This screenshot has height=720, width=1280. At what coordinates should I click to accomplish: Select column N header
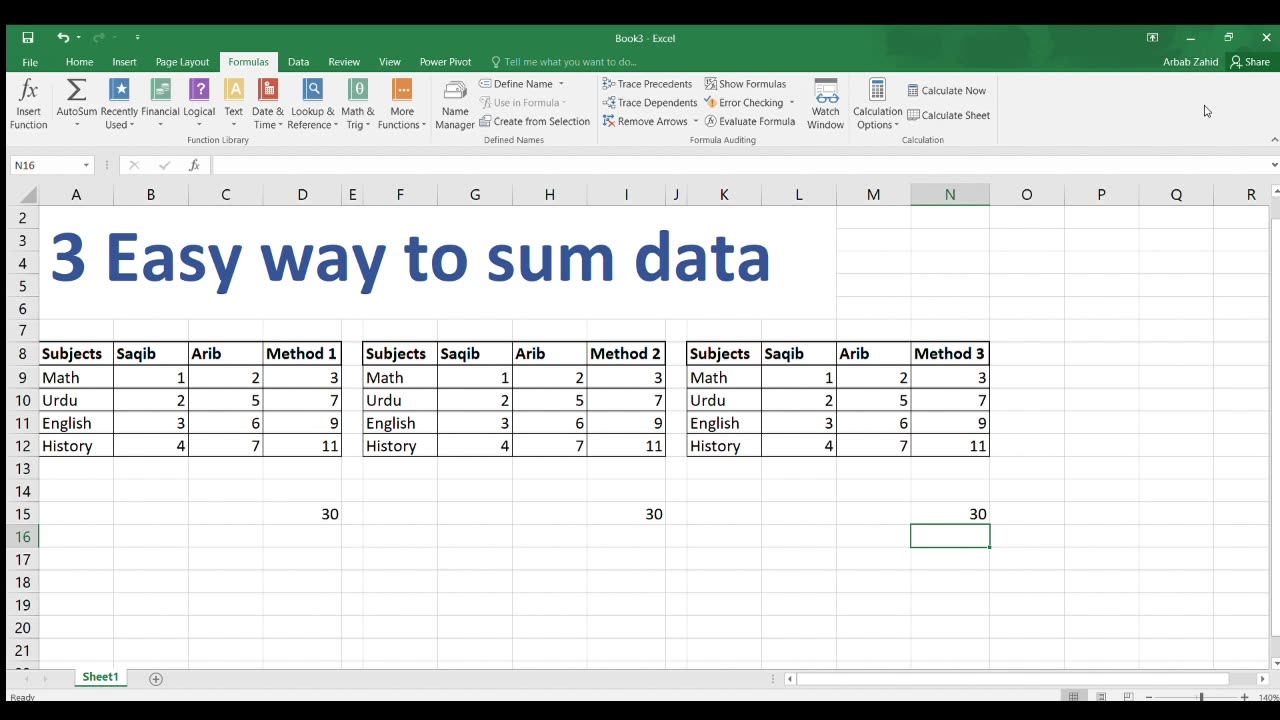[950, 195]
